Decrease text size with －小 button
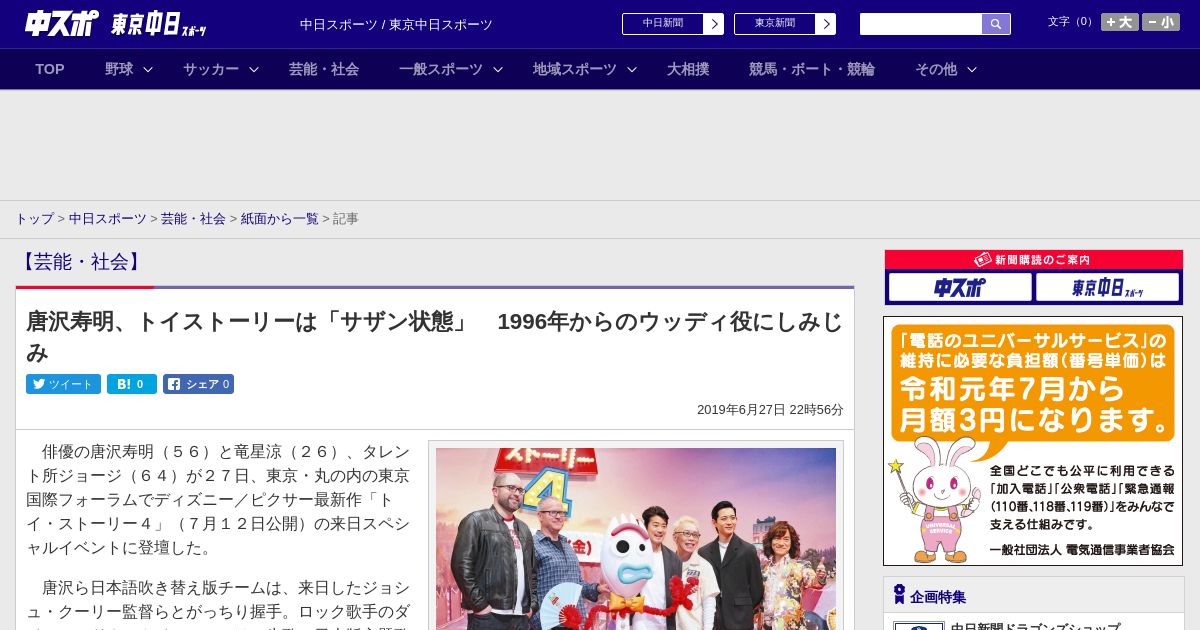1200x630 pixels. (x=1161, y=22)
